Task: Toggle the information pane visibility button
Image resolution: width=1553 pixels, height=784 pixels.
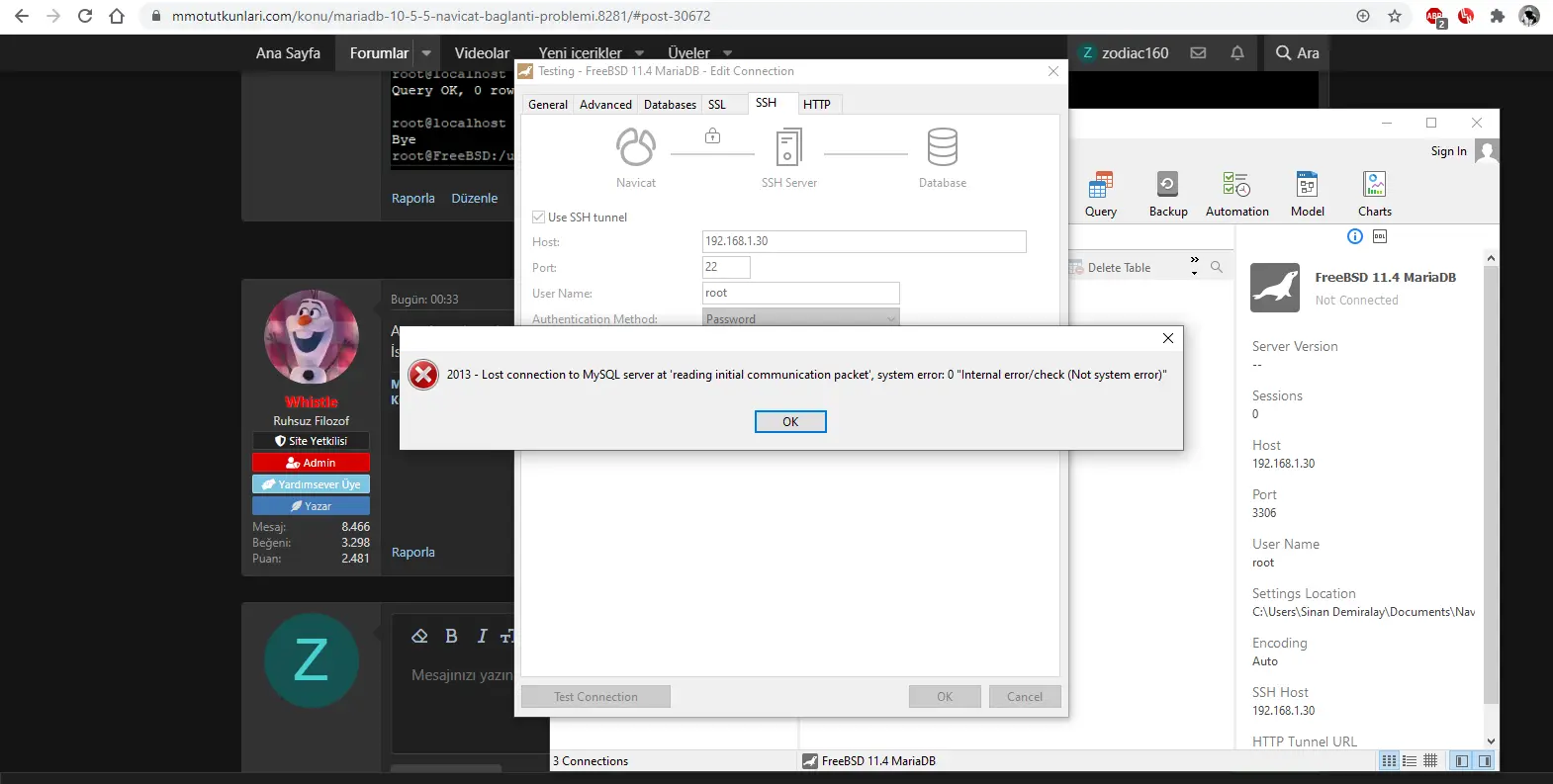Action: point(1484,760)
